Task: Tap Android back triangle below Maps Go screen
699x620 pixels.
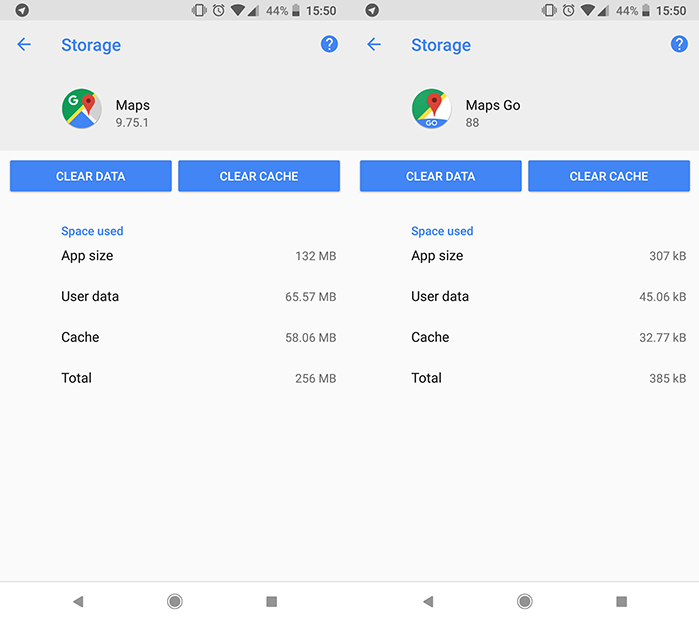Action: tap(428, 601)
